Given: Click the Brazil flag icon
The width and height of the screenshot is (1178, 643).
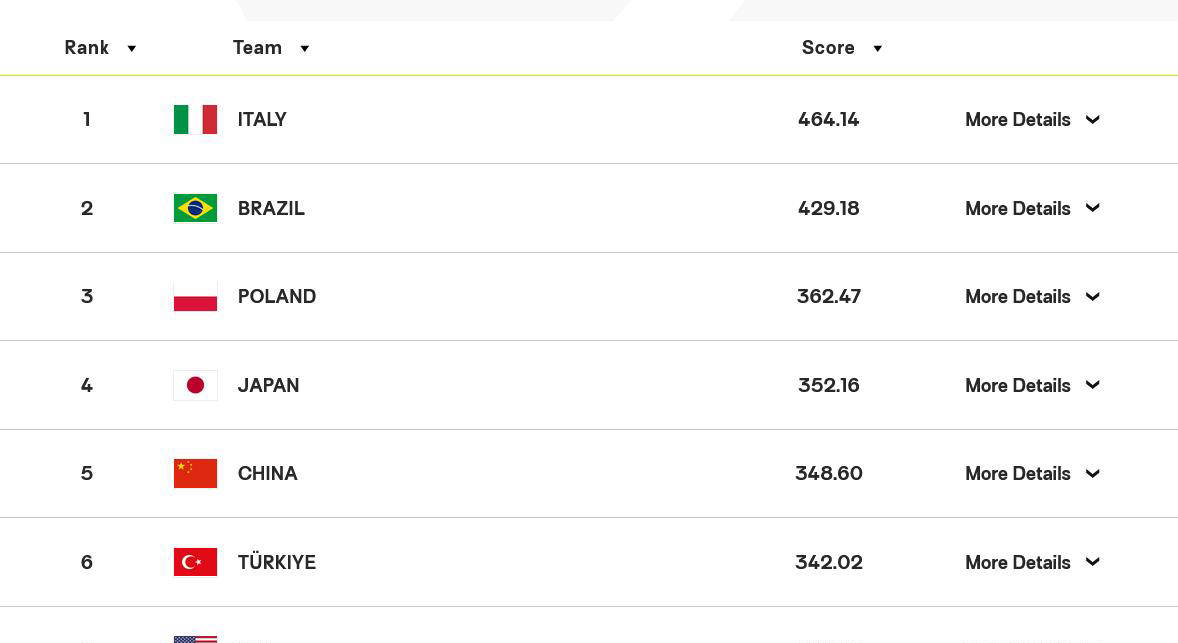Looking at the screenshot, I should [x=195, y=208].
